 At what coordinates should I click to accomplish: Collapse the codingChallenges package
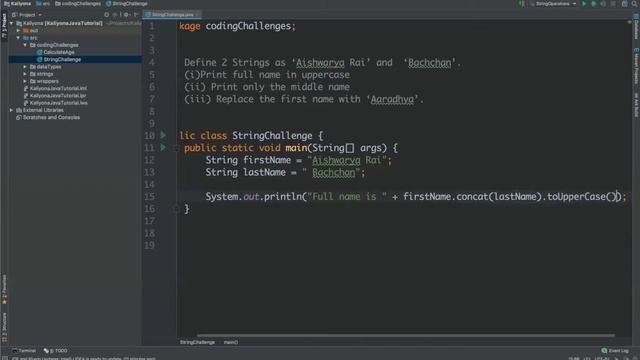pyautogui.click(x=25, y=45)
